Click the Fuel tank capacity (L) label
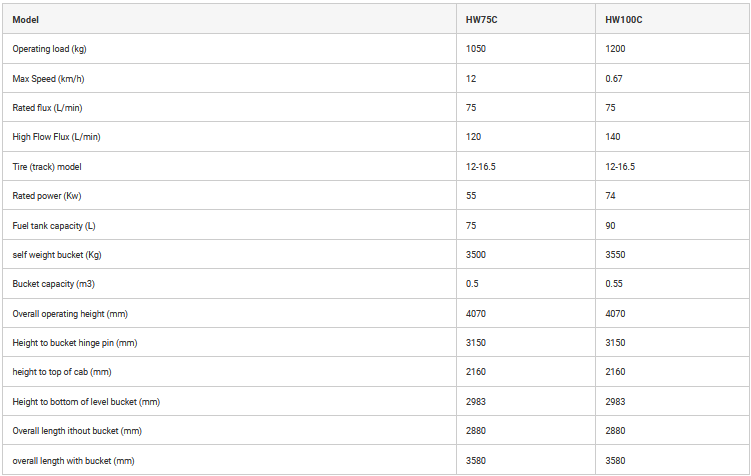The image size is (751, 476). coord(54,226)
